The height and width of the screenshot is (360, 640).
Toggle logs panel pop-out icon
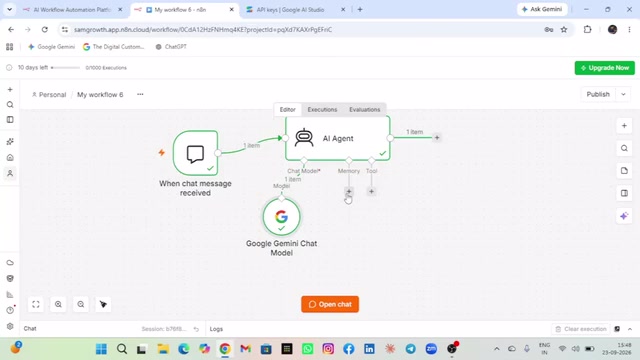click(617, 329)
